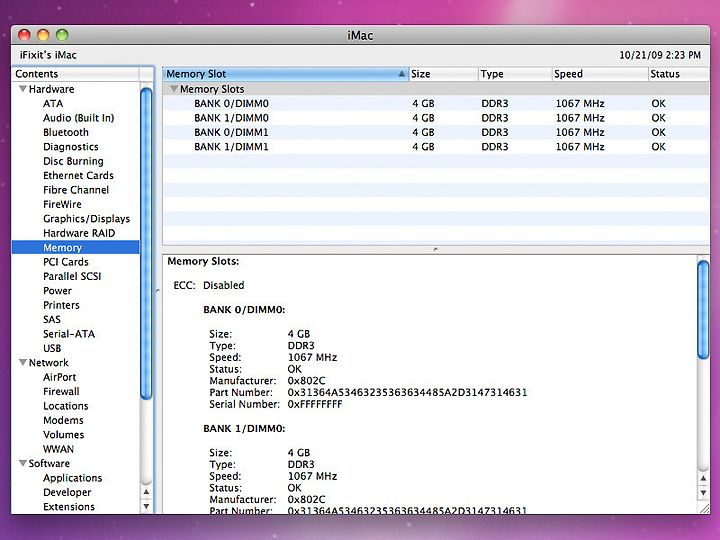
Task: Click the sidebar scrollbar thumb
Action: pyautogui.click(x=146, y=243)
